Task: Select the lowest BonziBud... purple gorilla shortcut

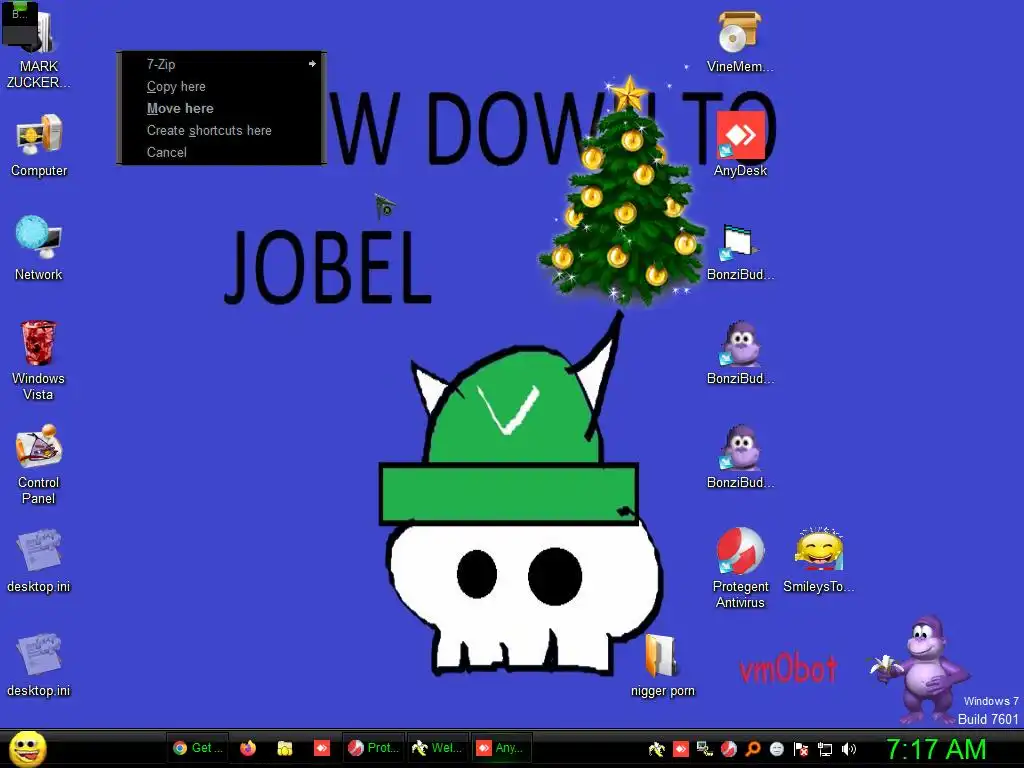Action: (x=740, y=456)
